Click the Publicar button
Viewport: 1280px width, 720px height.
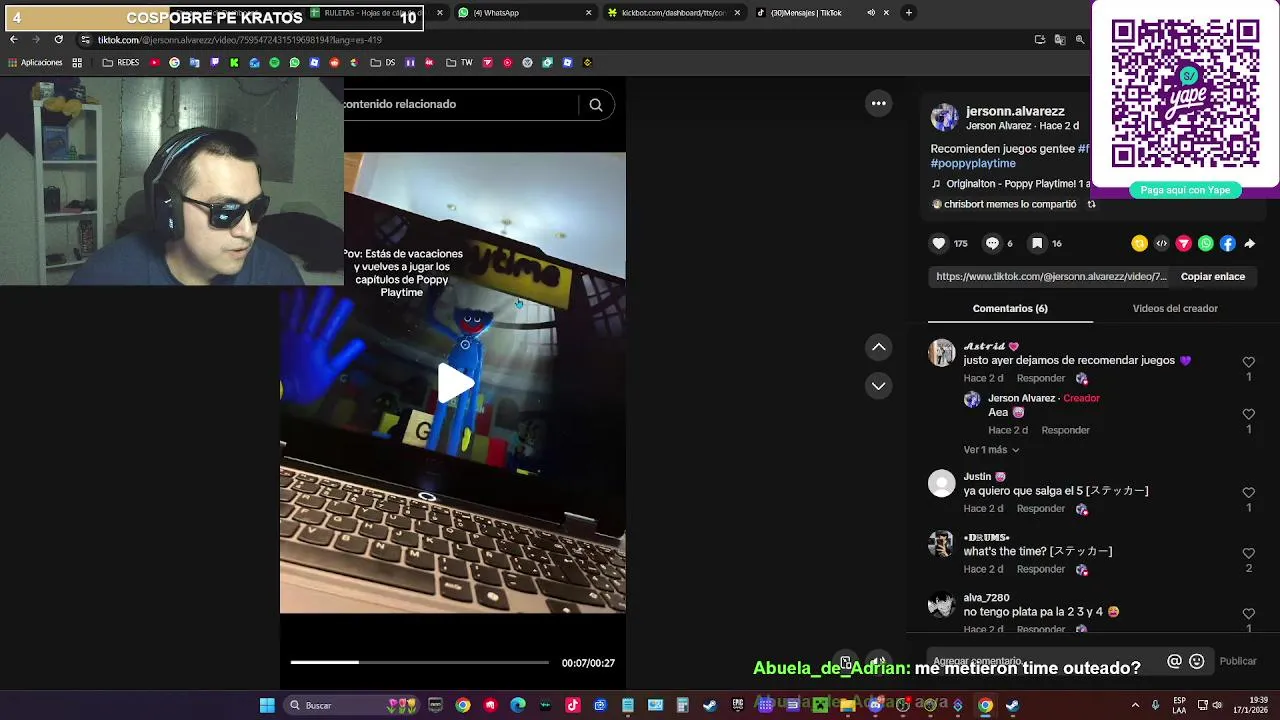pos(1238,661)
